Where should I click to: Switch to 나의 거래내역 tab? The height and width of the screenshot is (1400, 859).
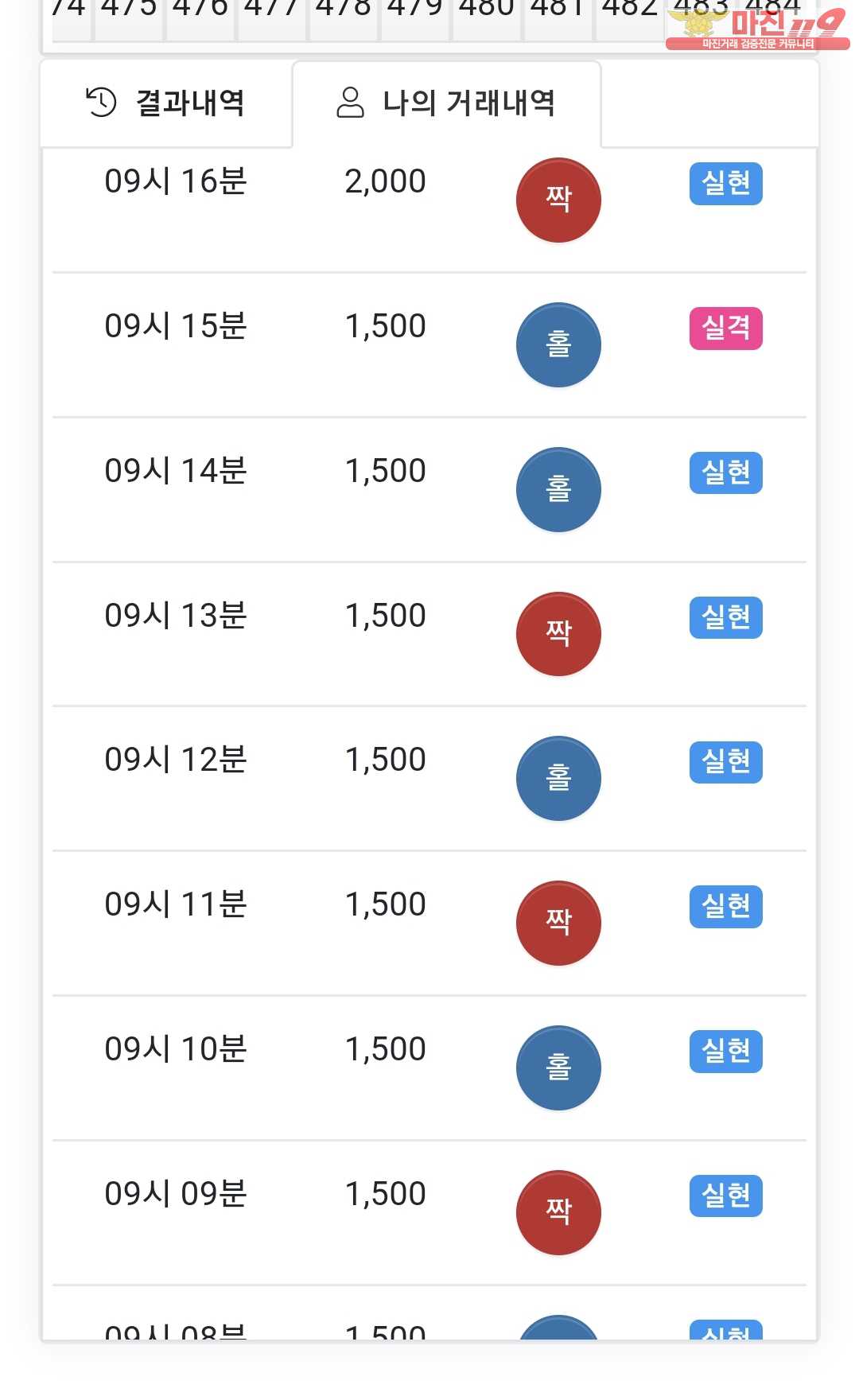point(446,103)
